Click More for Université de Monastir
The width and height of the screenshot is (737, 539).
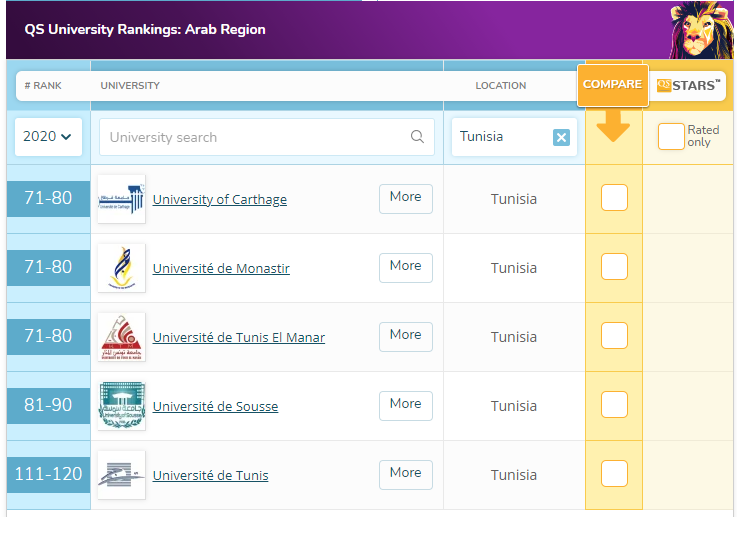(x=406, y=267)
